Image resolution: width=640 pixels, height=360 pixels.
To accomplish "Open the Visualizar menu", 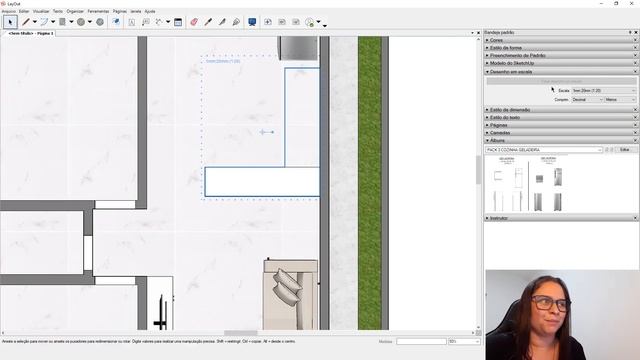I will pyautogui.click(x=41, y=11).
